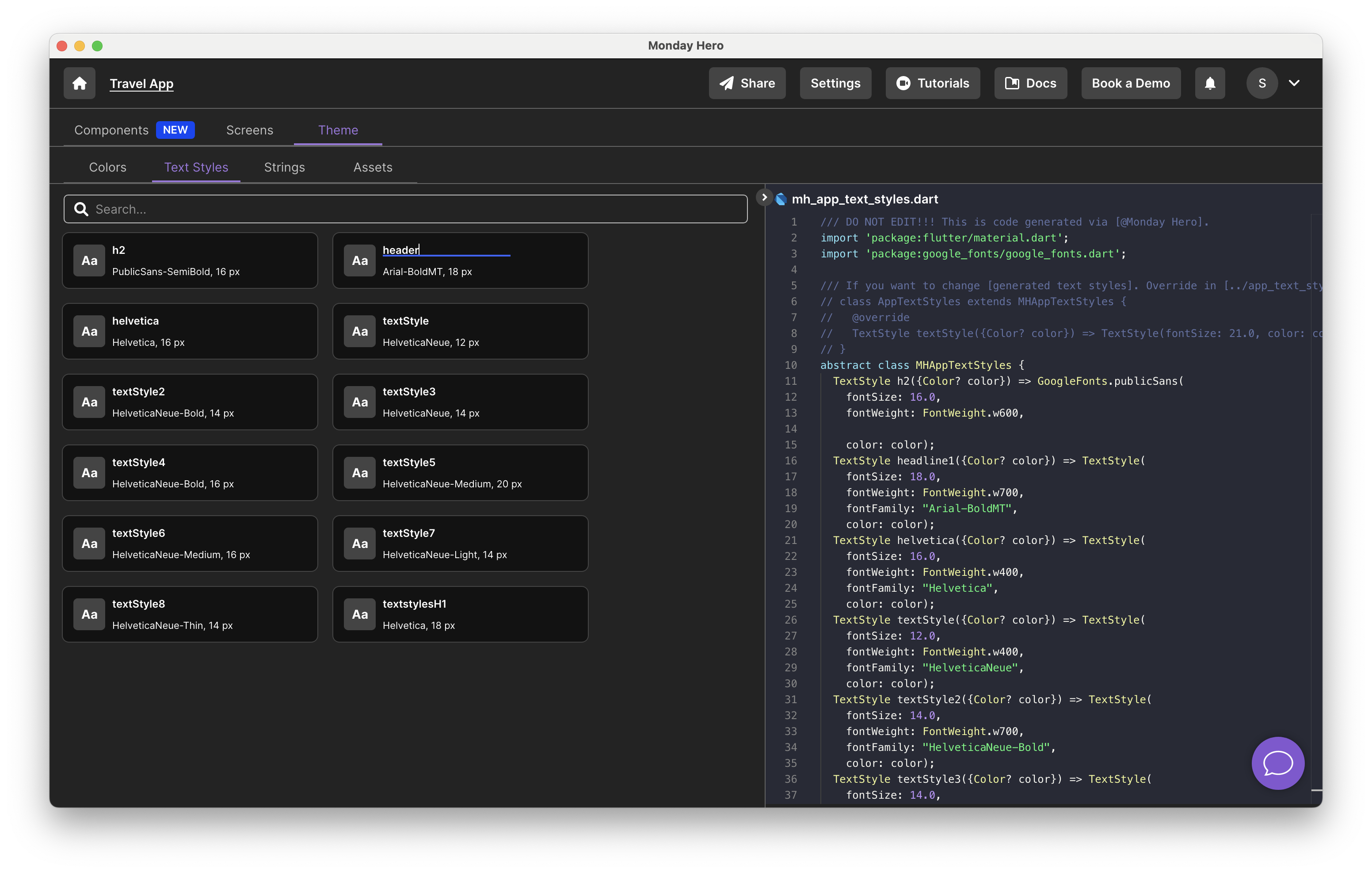This screenshot has width=1372, height=873.
Task: Click the Dart file icon
Action: pyautogui.click(x=781, y=199)
